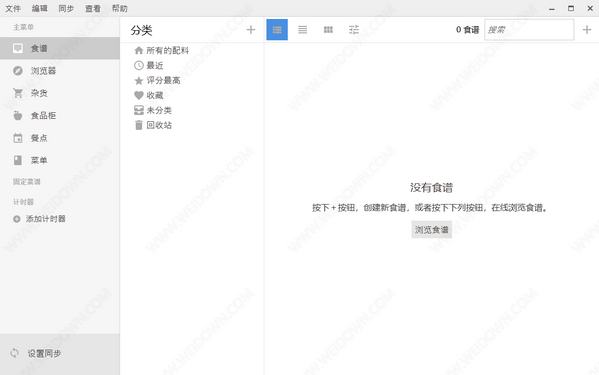Open the 菜单 section
This screenshot has width=599, height=375.
[60, 160]
